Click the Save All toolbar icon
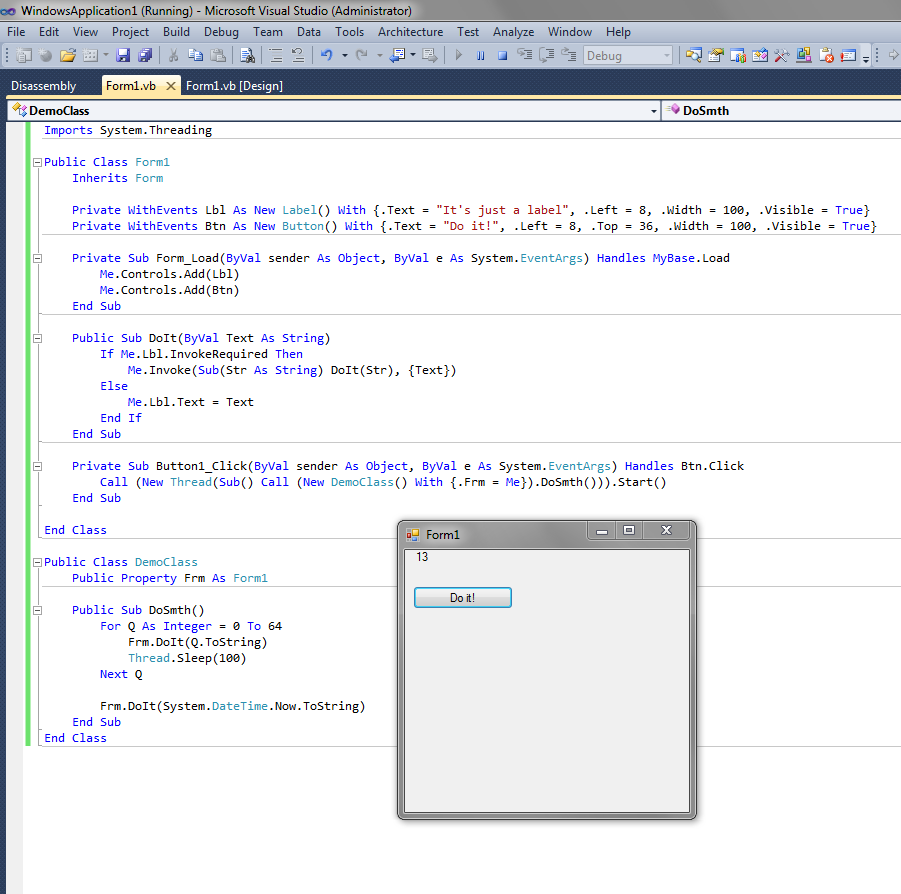 click(x=145, y=56)
